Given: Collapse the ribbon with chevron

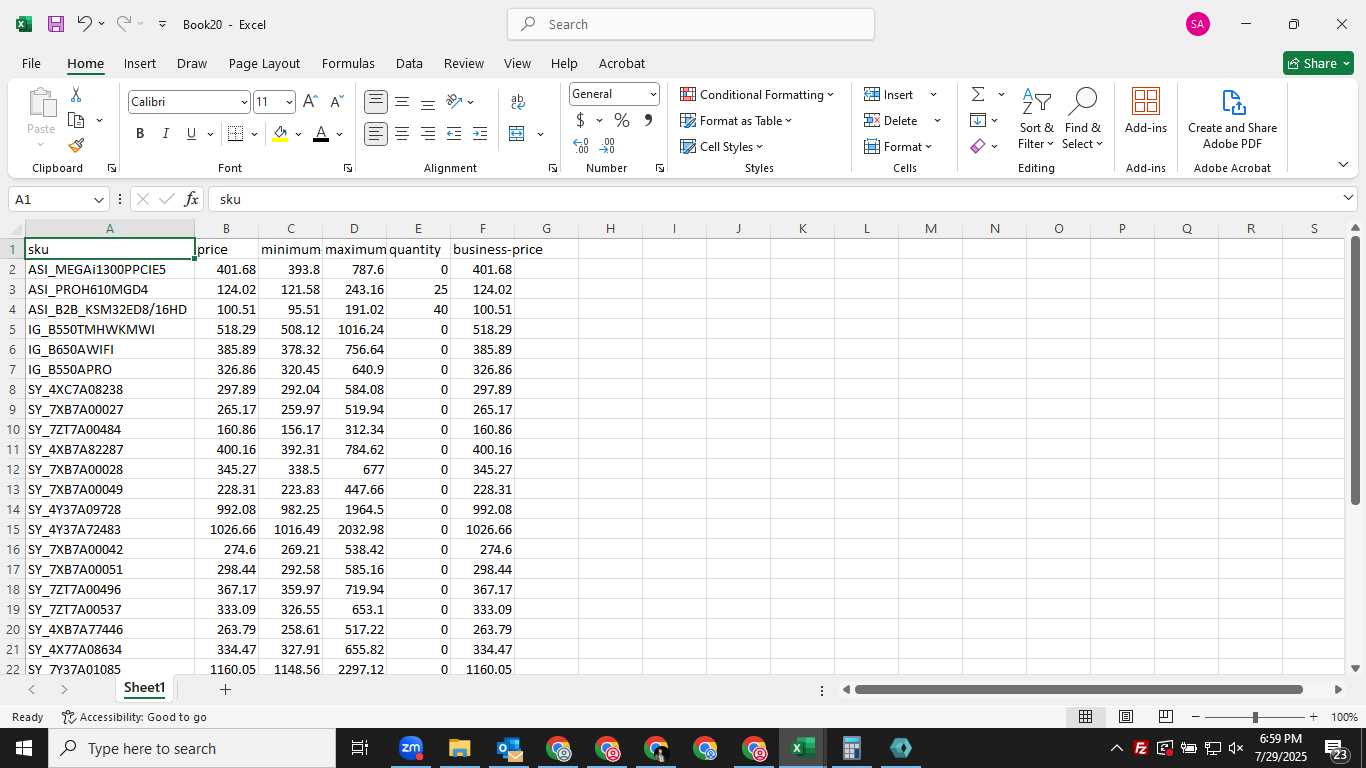Looking at the screenshot, I should [x=1343, y=165].
